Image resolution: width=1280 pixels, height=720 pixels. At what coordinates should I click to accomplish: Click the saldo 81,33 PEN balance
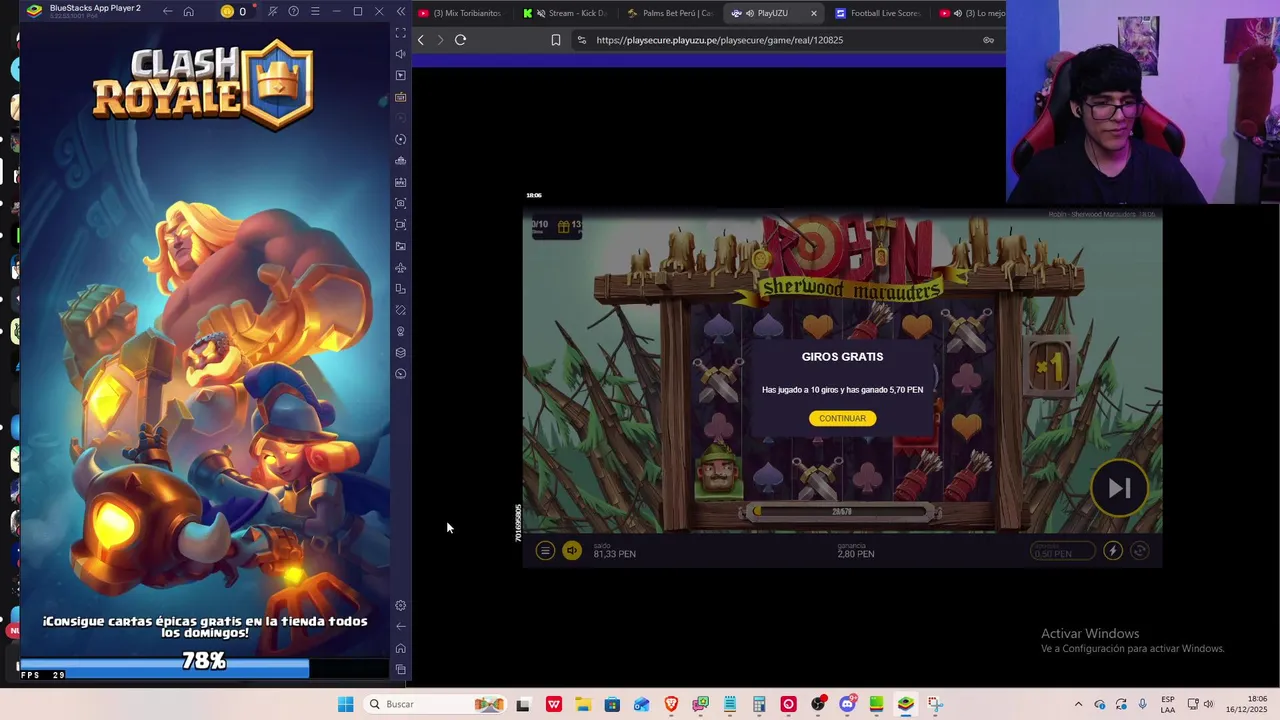point(614,551)
